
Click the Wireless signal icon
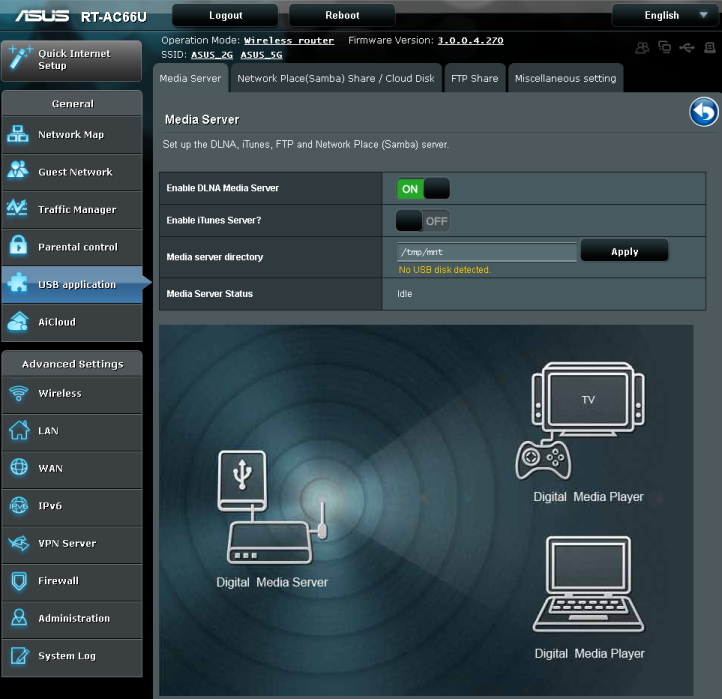(19, 393)
